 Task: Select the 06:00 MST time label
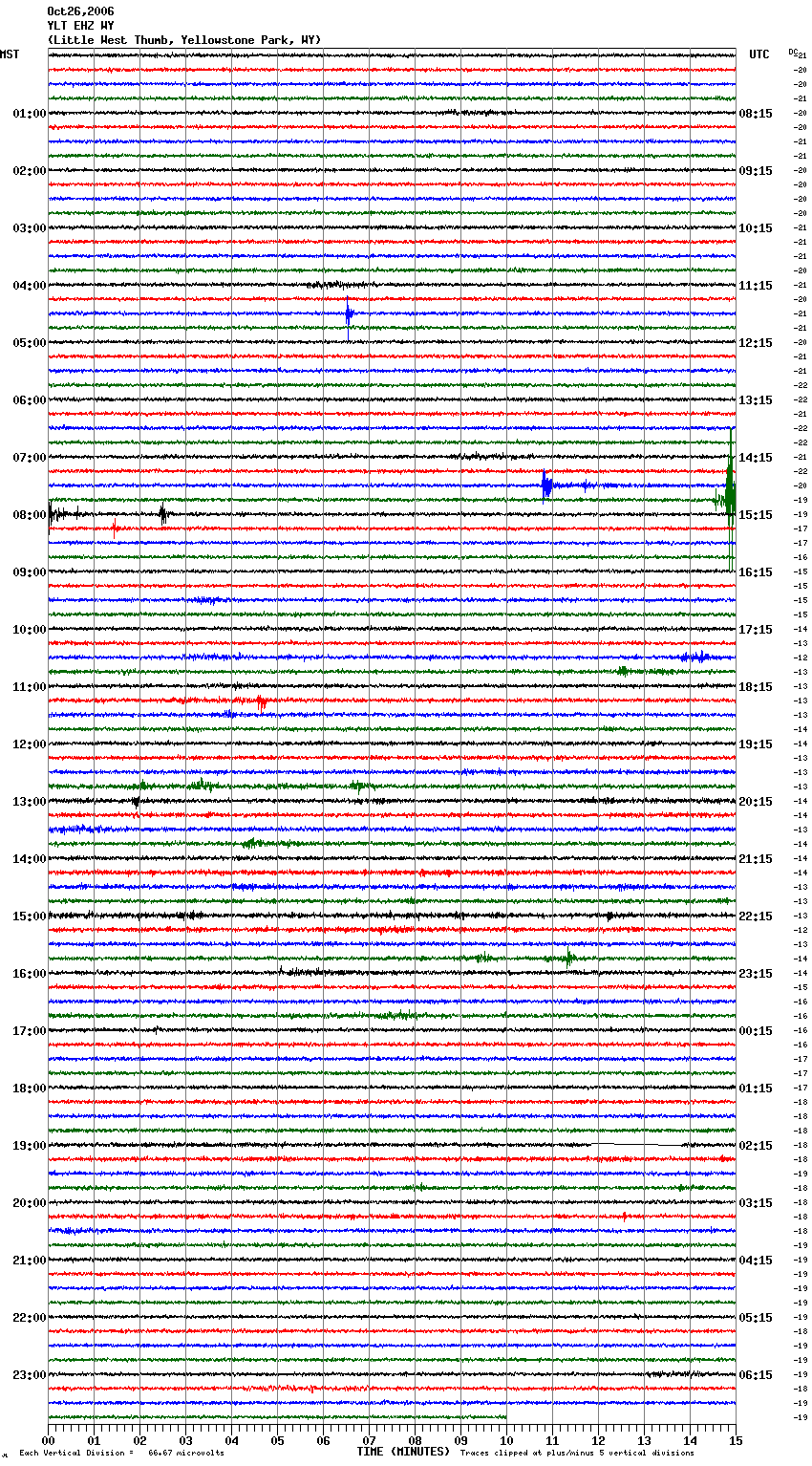(x=30, y=400)
